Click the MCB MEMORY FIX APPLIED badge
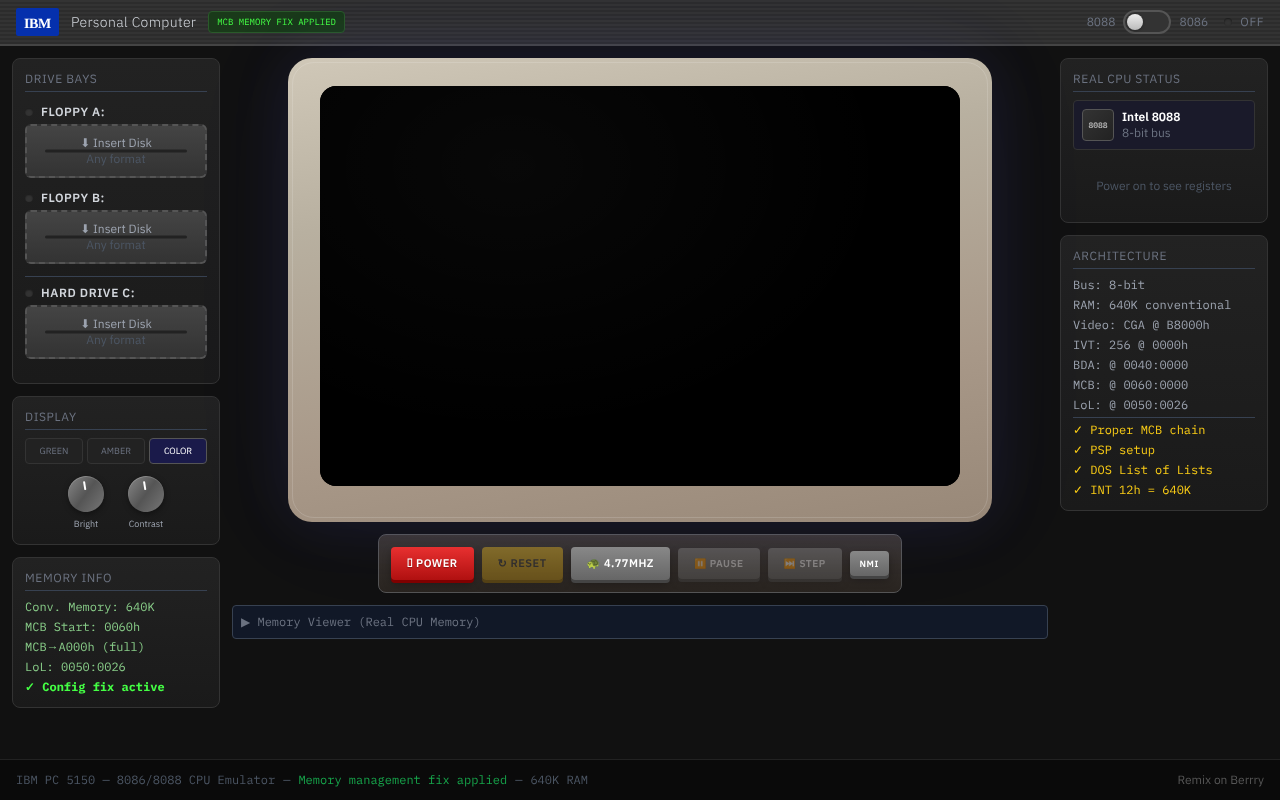Viewport: 1280px width, 800px height. [x=276, y=22]
